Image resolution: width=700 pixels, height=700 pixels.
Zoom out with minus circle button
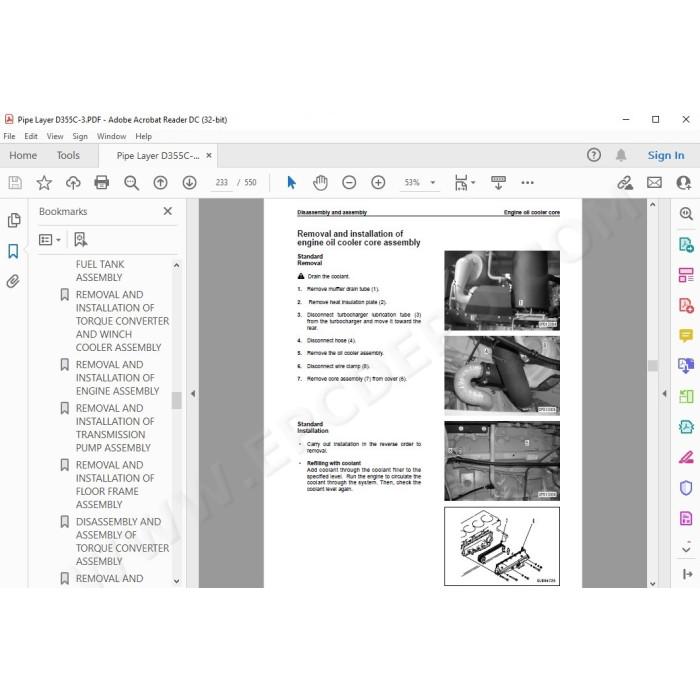(x=349, y=183)
